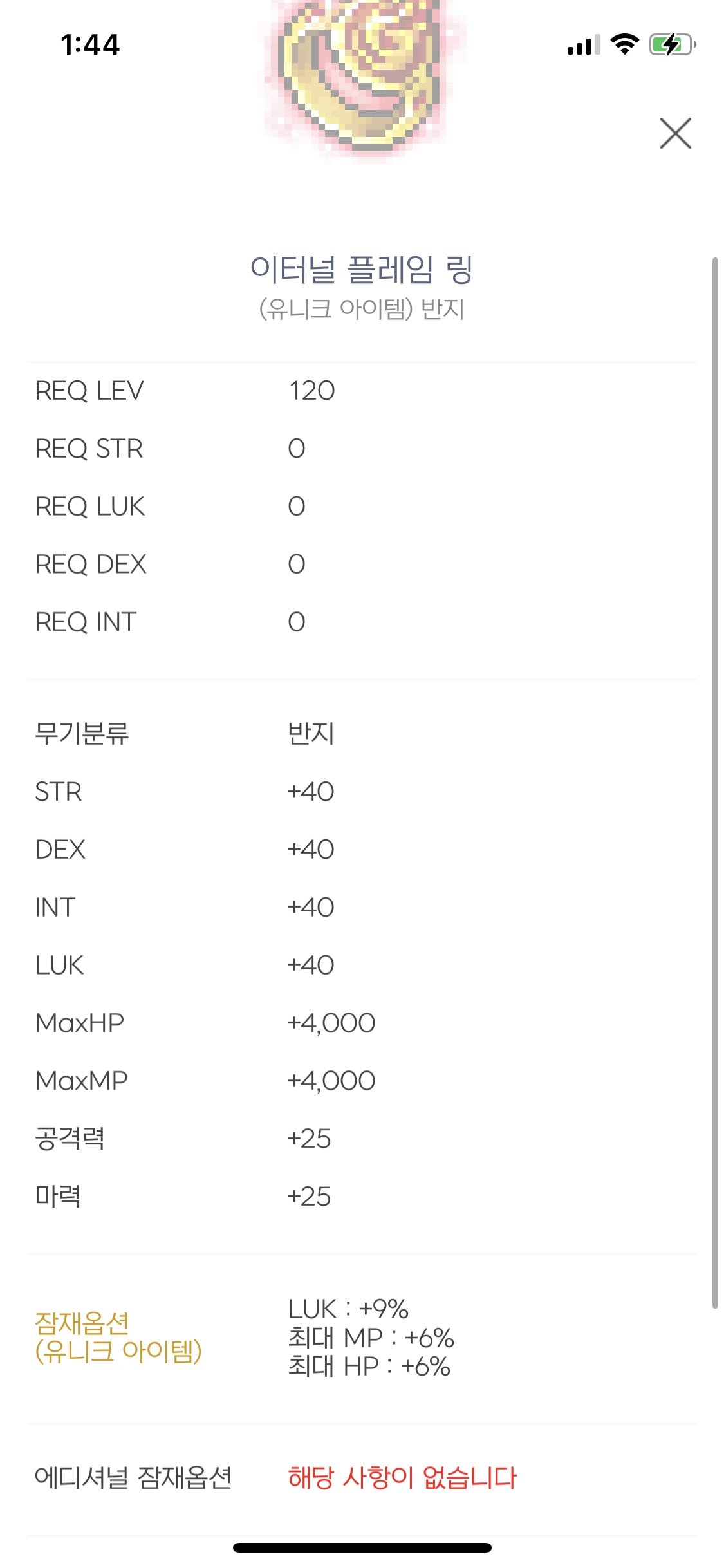Tap the (유니크 아이템) 반지 subtitle
The height and width of the screenshot is (1568, 724).
(362, 310)
